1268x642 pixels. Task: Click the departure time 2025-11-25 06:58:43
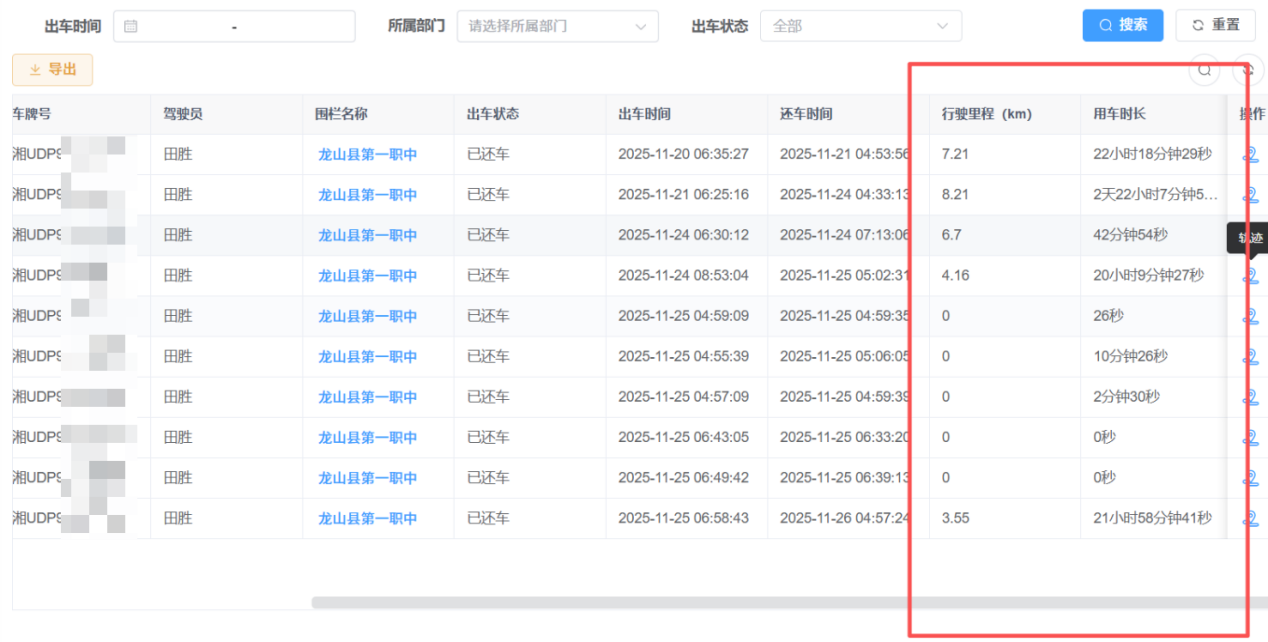[683, 518]
